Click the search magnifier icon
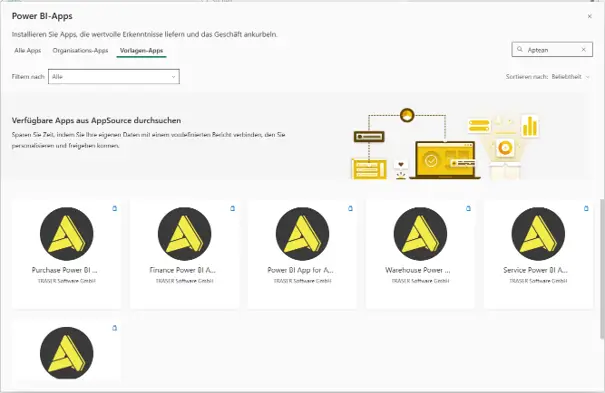Viewport: 605px width, 393px height. 520,49
